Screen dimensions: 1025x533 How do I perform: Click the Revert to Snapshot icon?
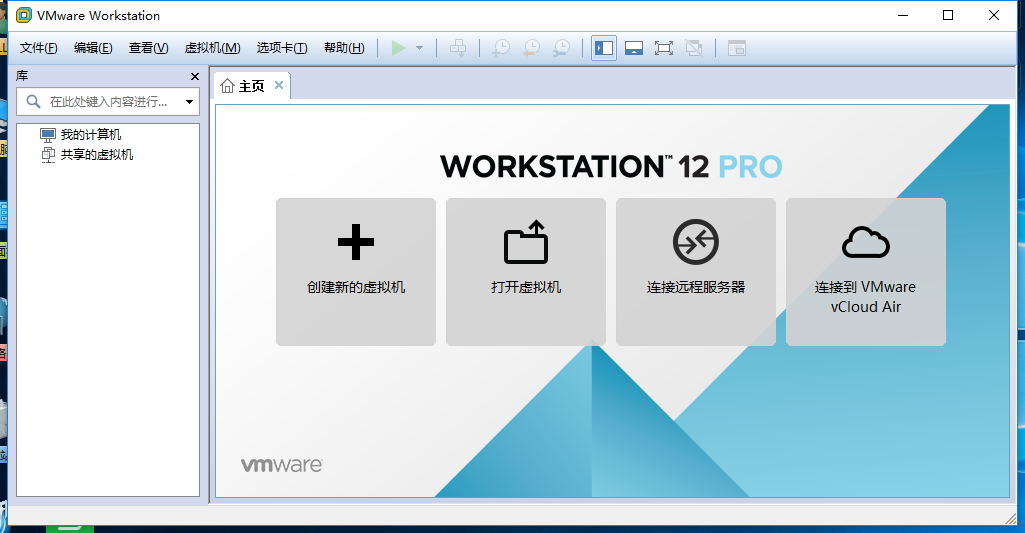(x=531, y=48)
